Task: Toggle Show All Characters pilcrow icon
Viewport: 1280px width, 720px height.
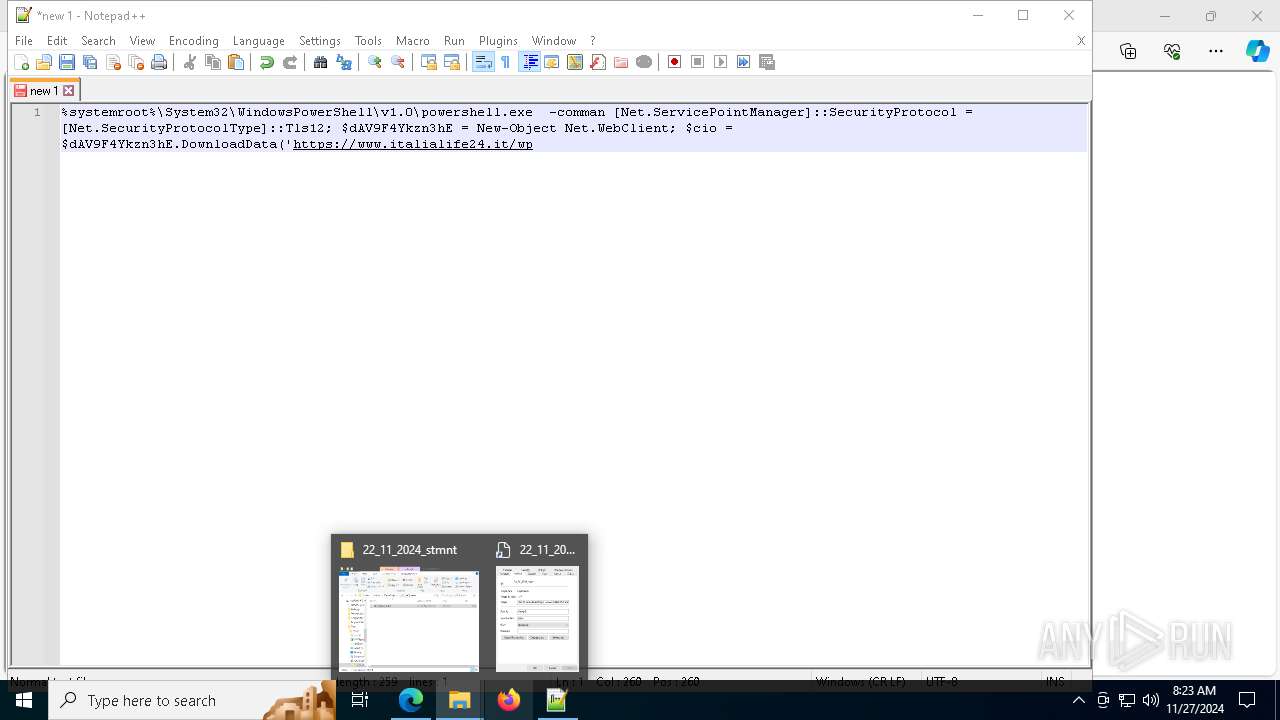Action: (x=506, y=62)
